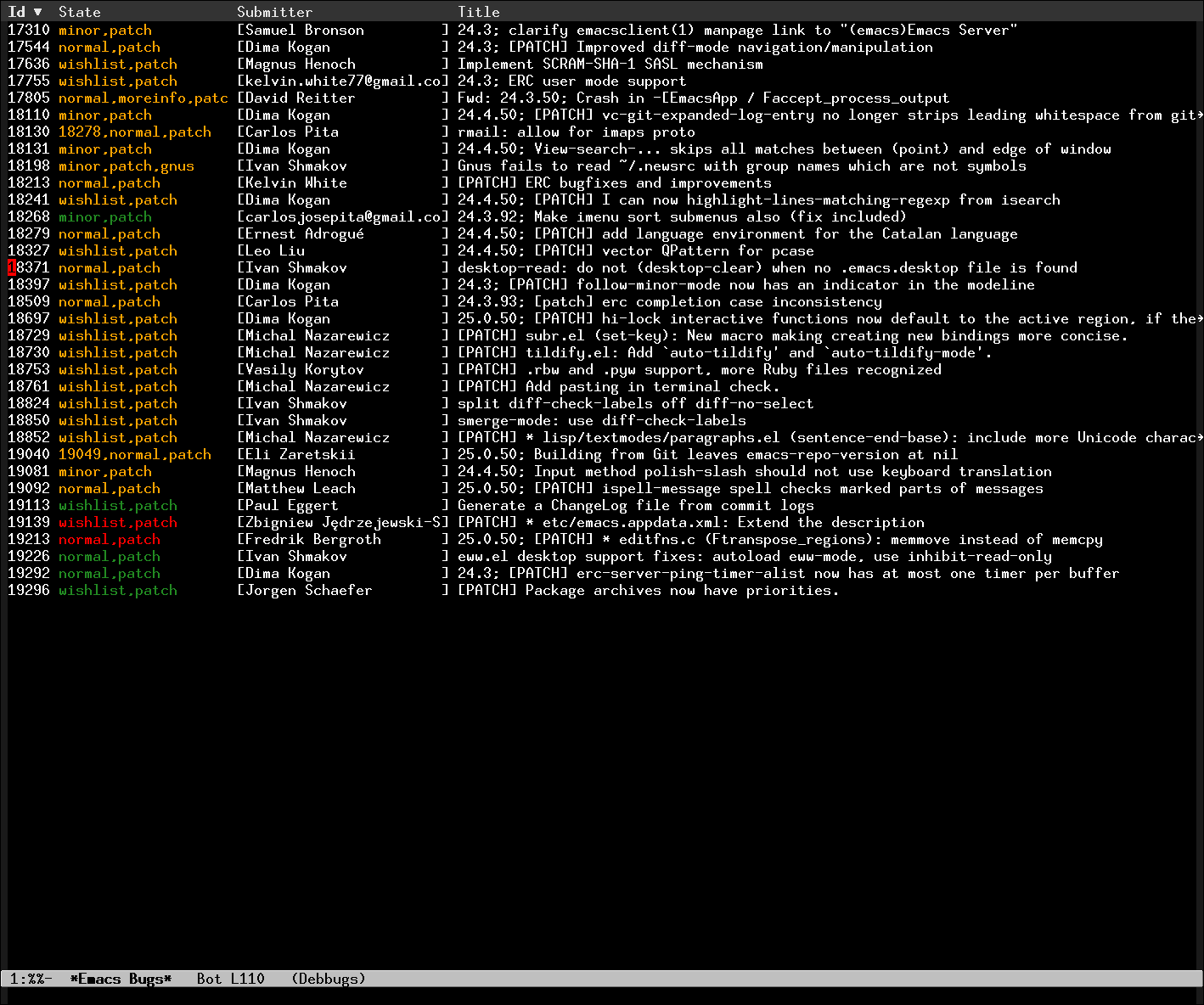Viewport: 1204px width, 1005px height.
Task: Open bug 18131 View-search skips matches
Action: point(602,149)
